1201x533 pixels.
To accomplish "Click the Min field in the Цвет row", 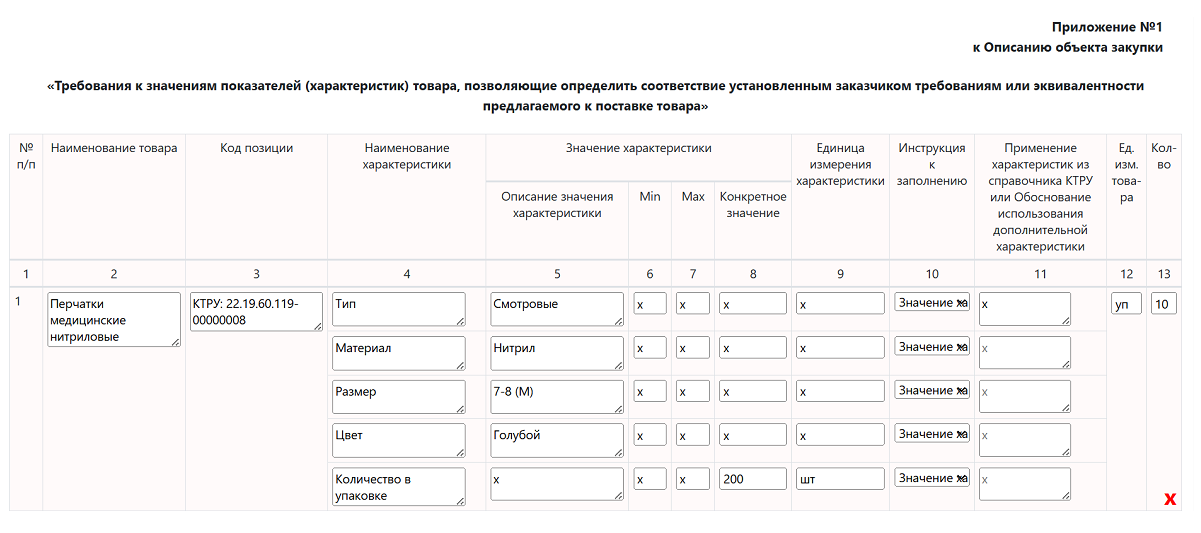I will click(650, 434).
